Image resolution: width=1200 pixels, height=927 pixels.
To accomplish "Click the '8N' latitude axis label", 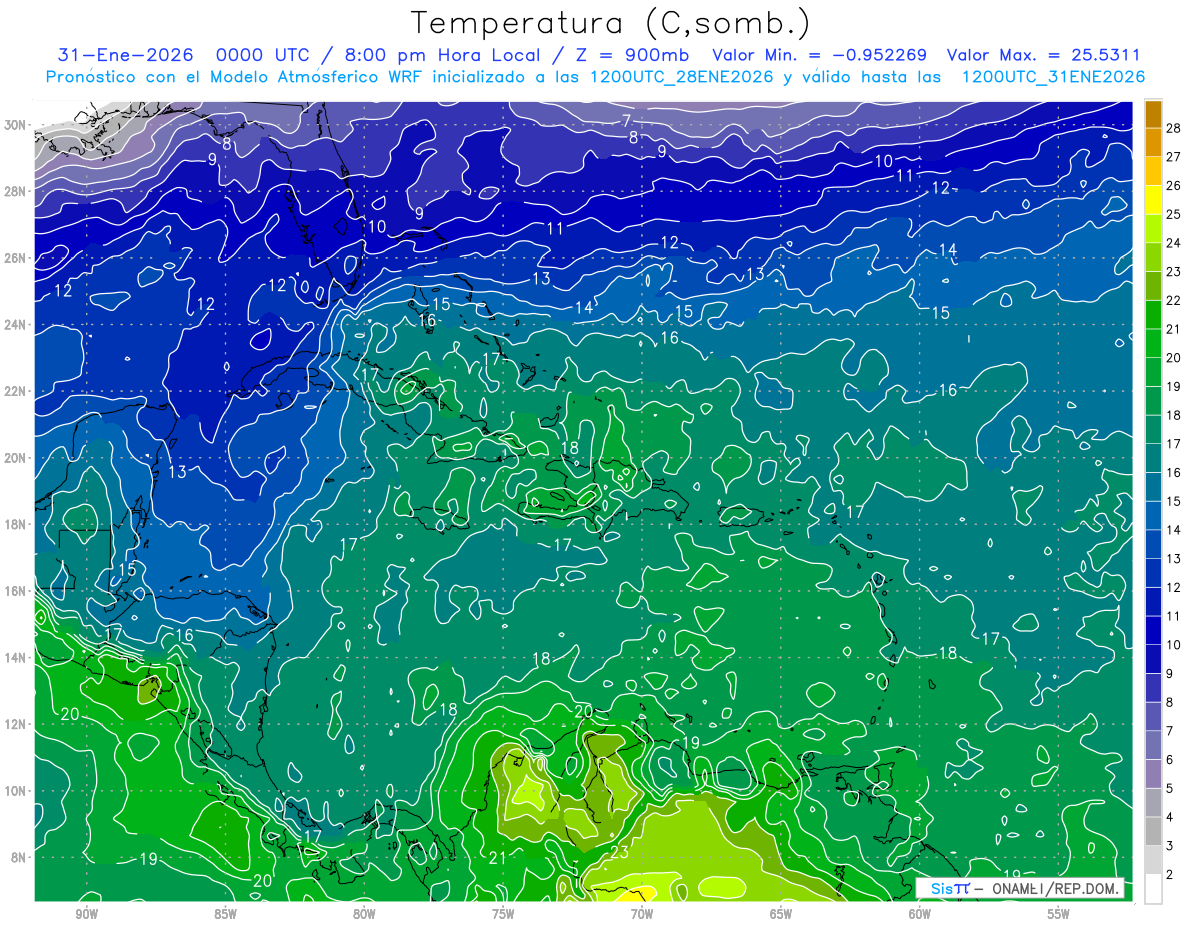I will pyautogui.click(x=19, y=857).
